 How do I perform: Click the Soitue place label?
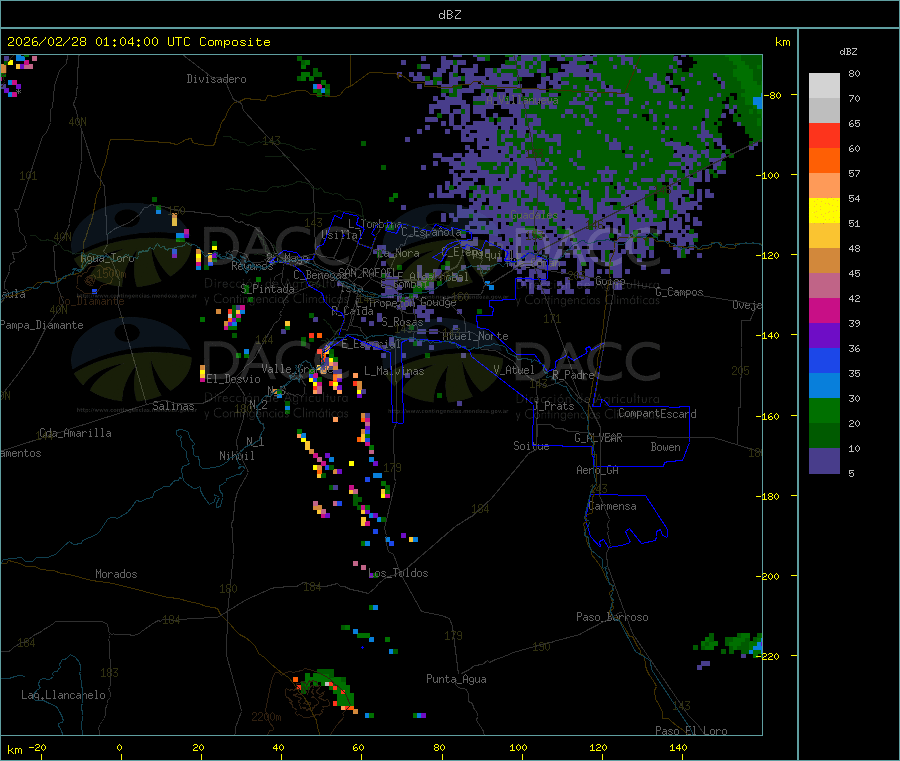click(x=531, y=446)
